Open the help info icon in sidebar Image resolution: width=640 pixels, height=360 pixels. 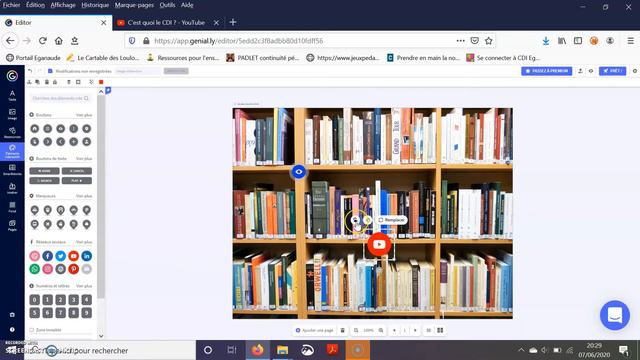12,329
